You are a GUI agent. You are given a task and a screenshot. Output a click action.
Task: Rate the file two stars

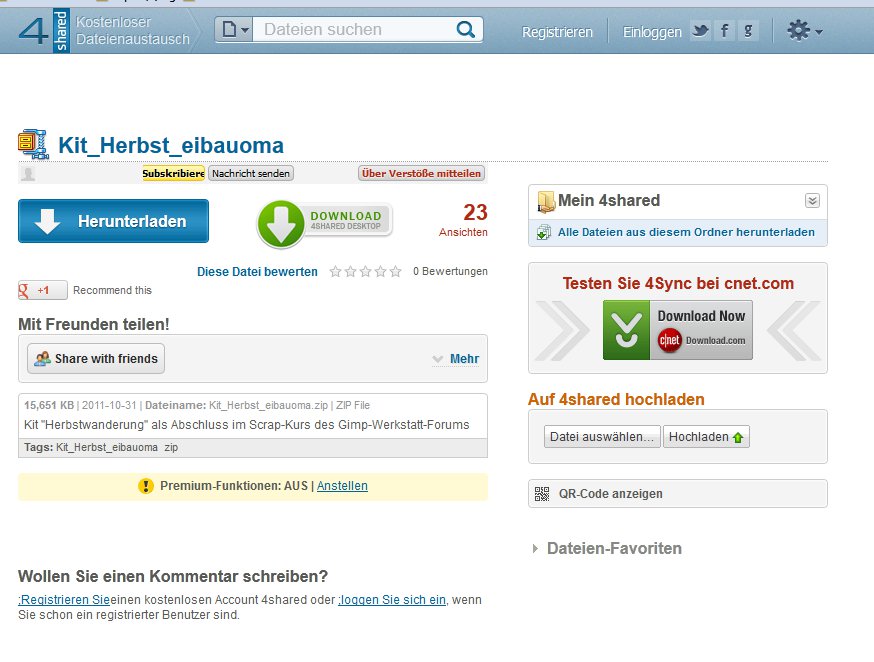point(351,271)
